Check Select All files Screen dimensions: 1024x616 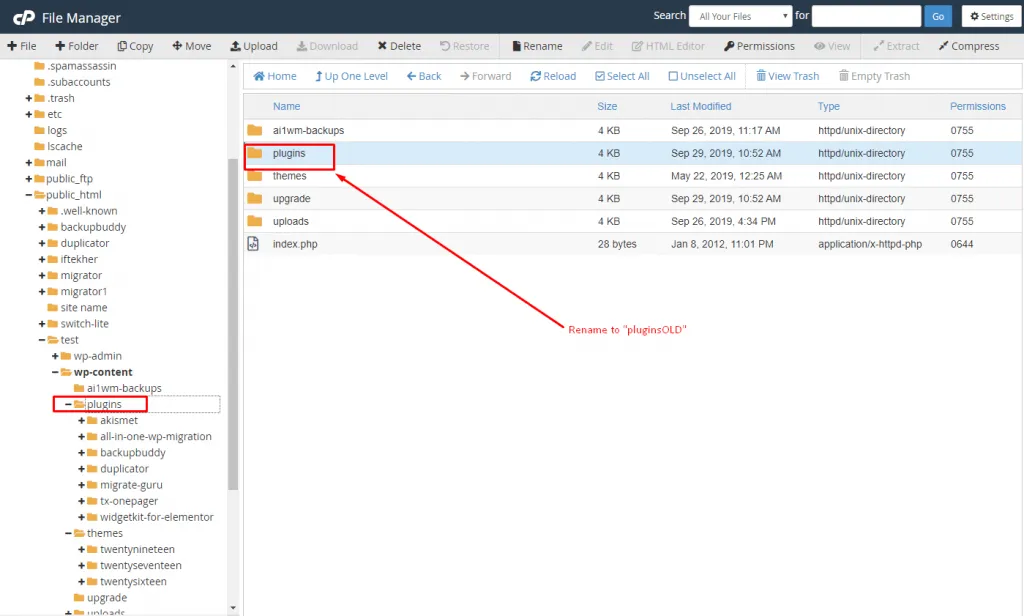point(622,76)
